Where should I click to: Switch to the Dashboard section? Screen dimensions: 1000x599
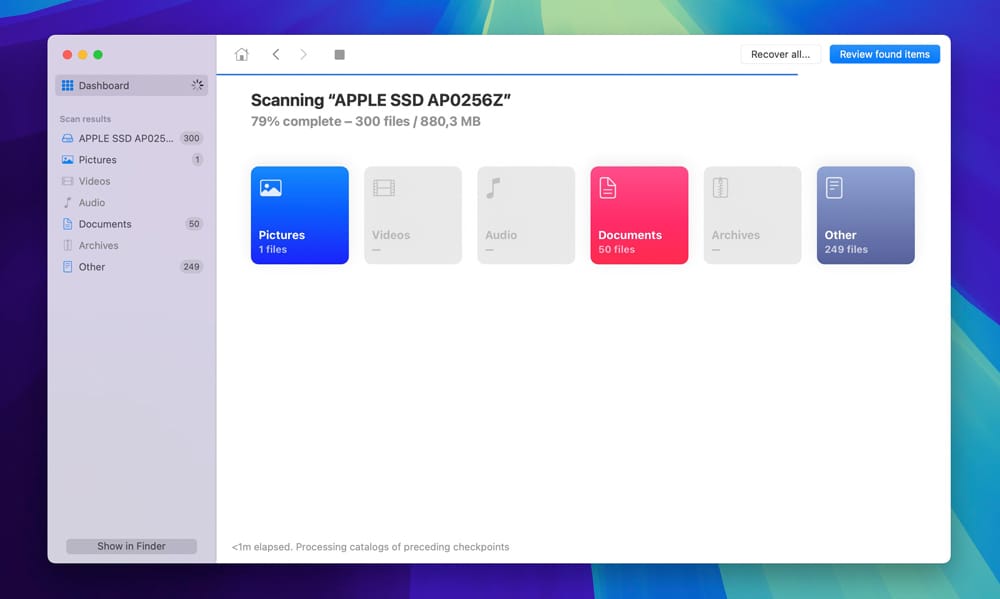tap(104, 85)
